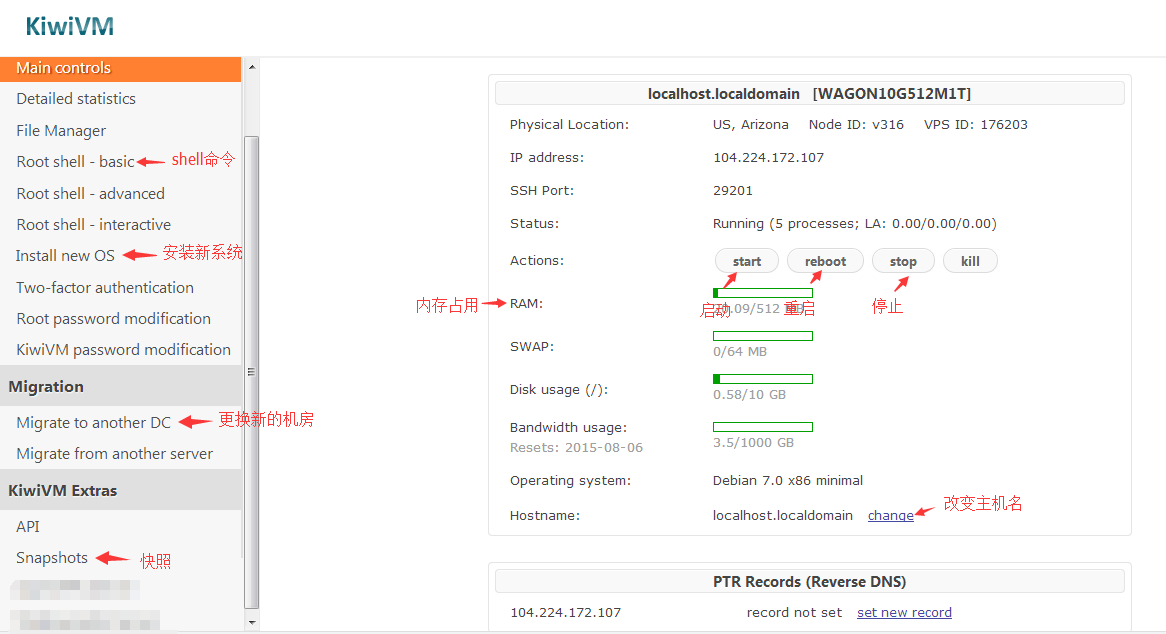The width and height of the screenshot is (1166, 634).
Task: Open the File Manager
Action: coord(61,131)
